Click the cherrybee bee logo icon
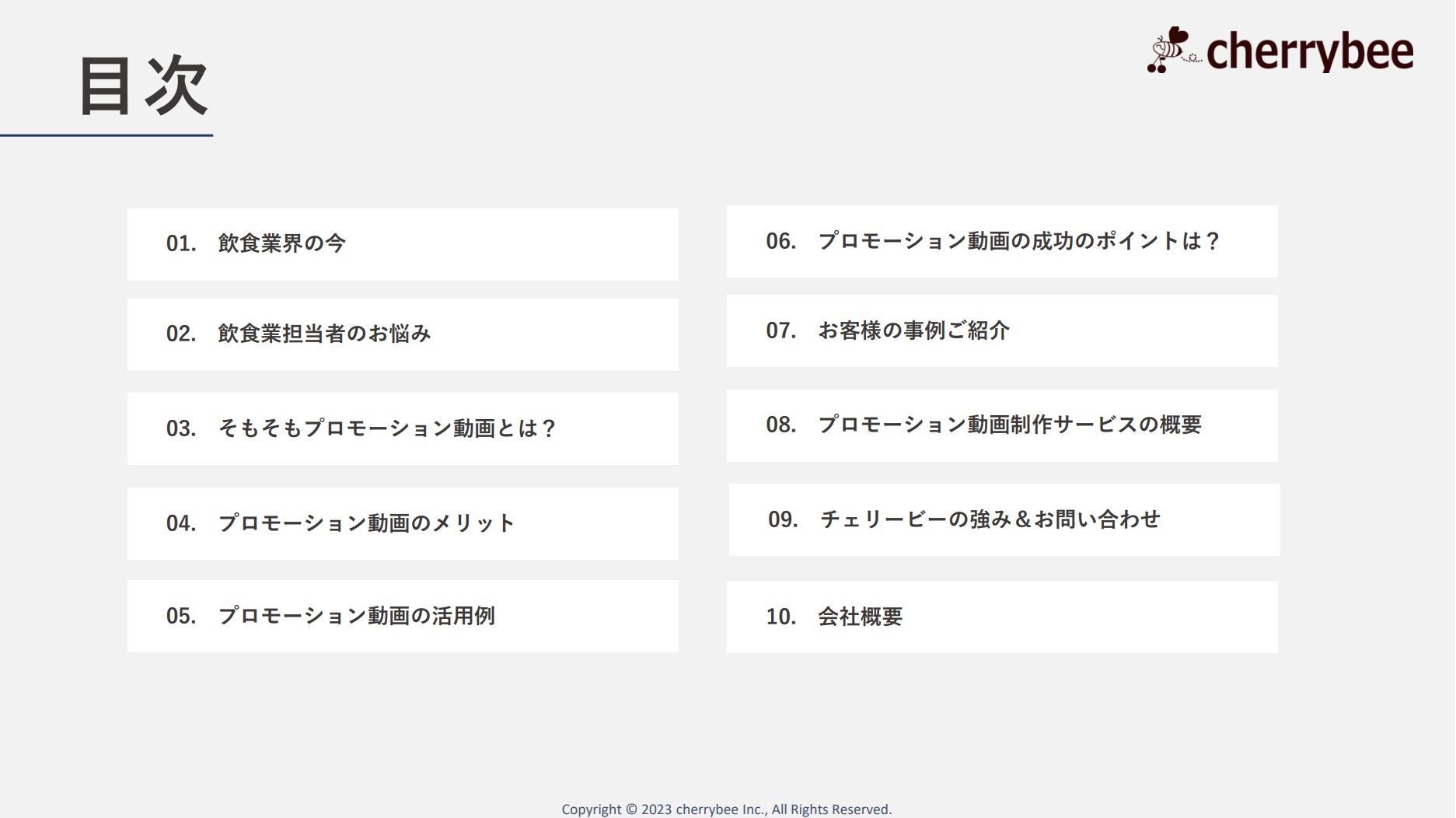1456x818 pixels. (x=1171, y=51)
